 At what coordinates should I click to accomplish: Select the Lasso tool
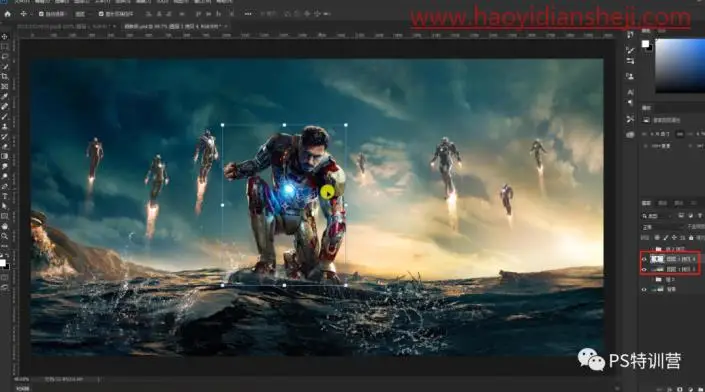[4, 56]
